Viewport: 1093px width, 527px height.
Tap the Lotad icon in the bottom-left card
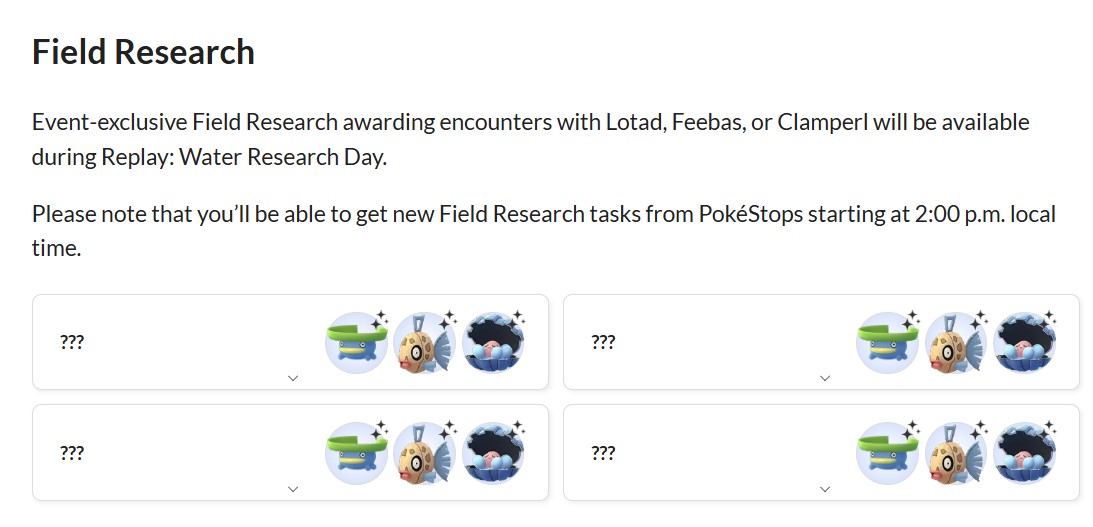pos(356,454)
